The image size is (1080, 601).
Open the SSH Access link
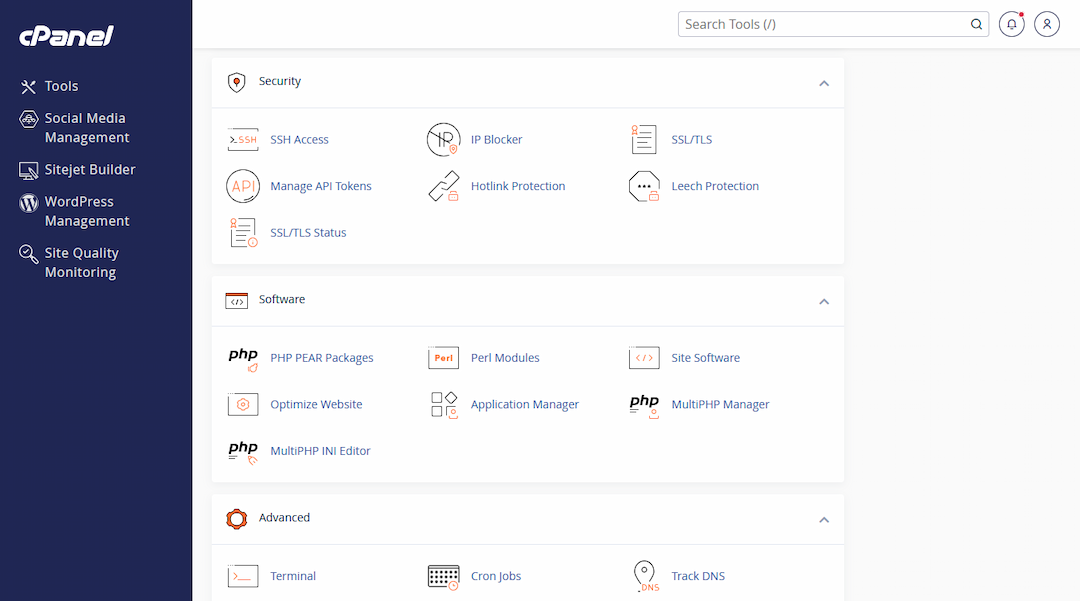pos(299,140)
